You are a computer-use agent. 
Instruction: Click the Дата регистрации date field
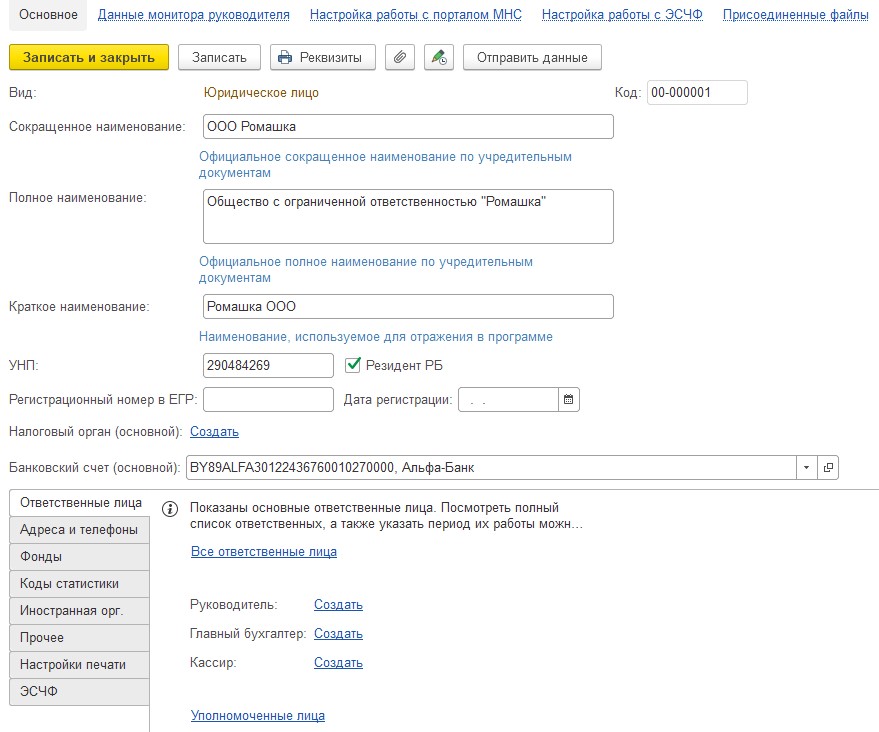(508, 400)
